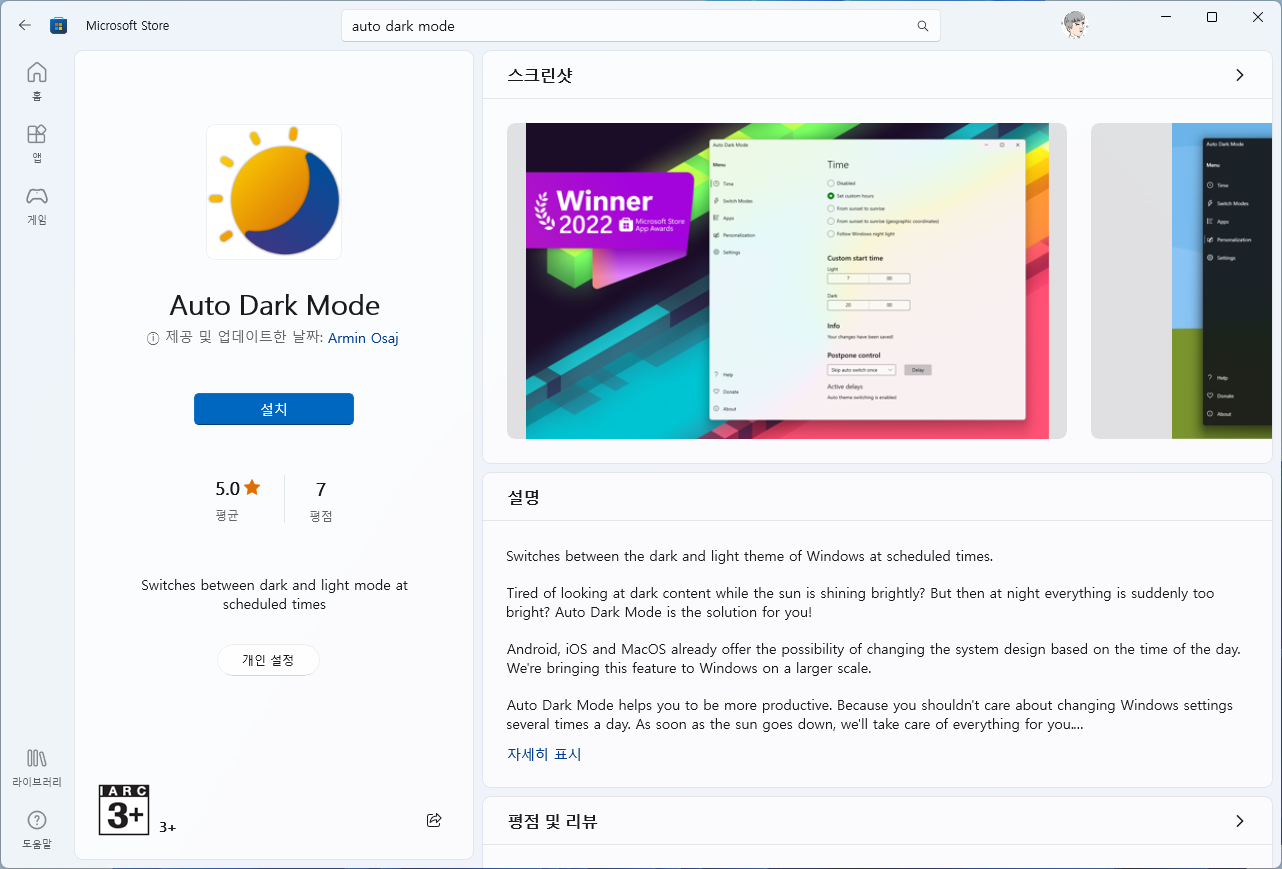The height and width of the screenshot is (869, 1282).
Task: Click the Auto Dark Mode app title
Action: [x=274, y=305]
